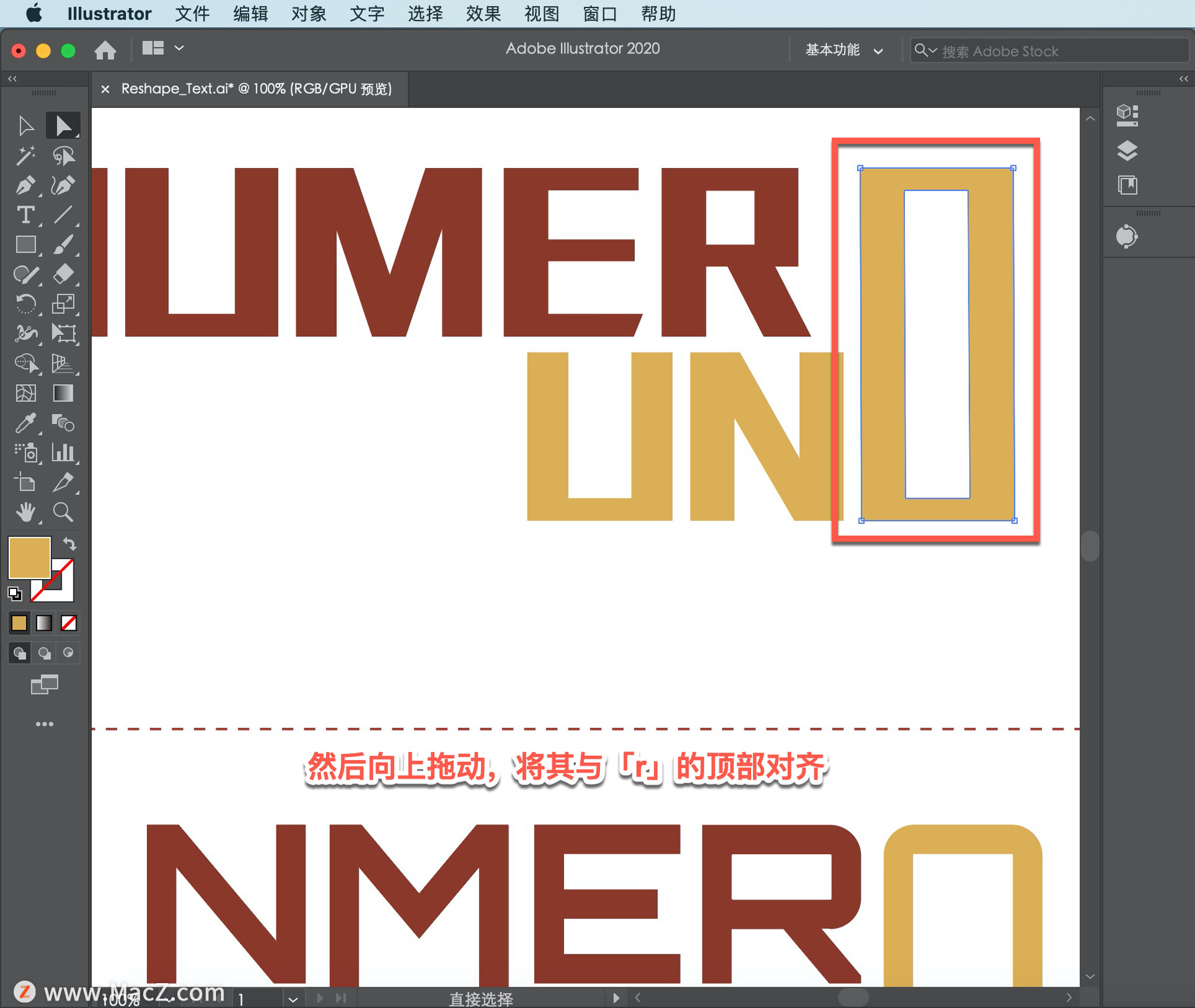
Task: Select the Gradient tool
Action: click(x=63, y=393)
